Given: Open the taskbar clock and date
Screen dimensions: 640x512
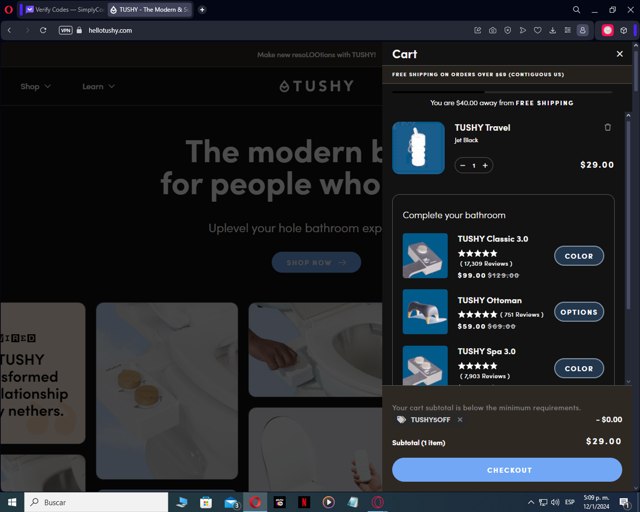Looking at the screenshot, I should (x=596, y=502).
